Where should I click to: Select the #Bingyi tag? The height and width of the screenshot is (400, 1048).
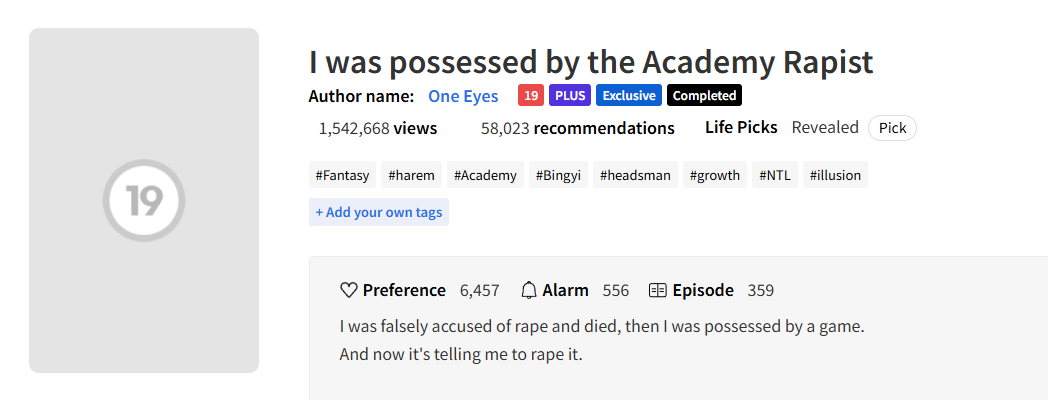(558, 175)
